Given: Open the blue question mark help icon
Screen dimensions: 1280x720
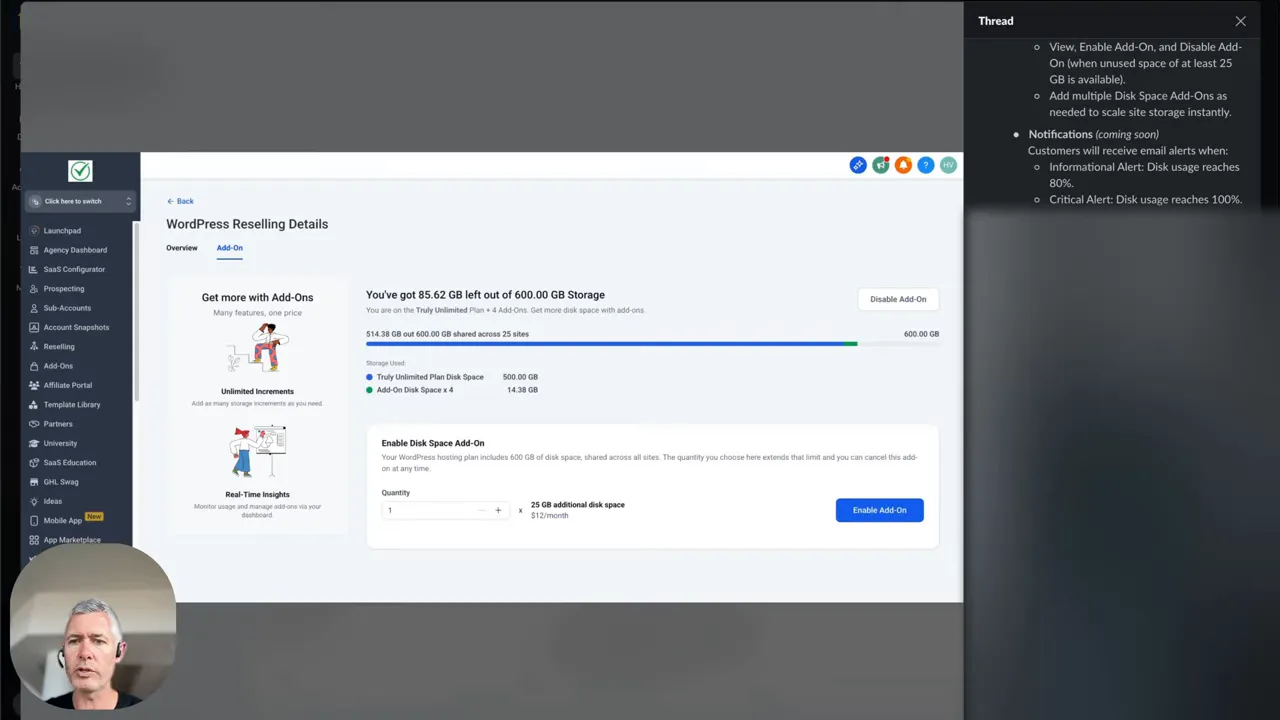Looking at the screenshot, I should point(926,165).
